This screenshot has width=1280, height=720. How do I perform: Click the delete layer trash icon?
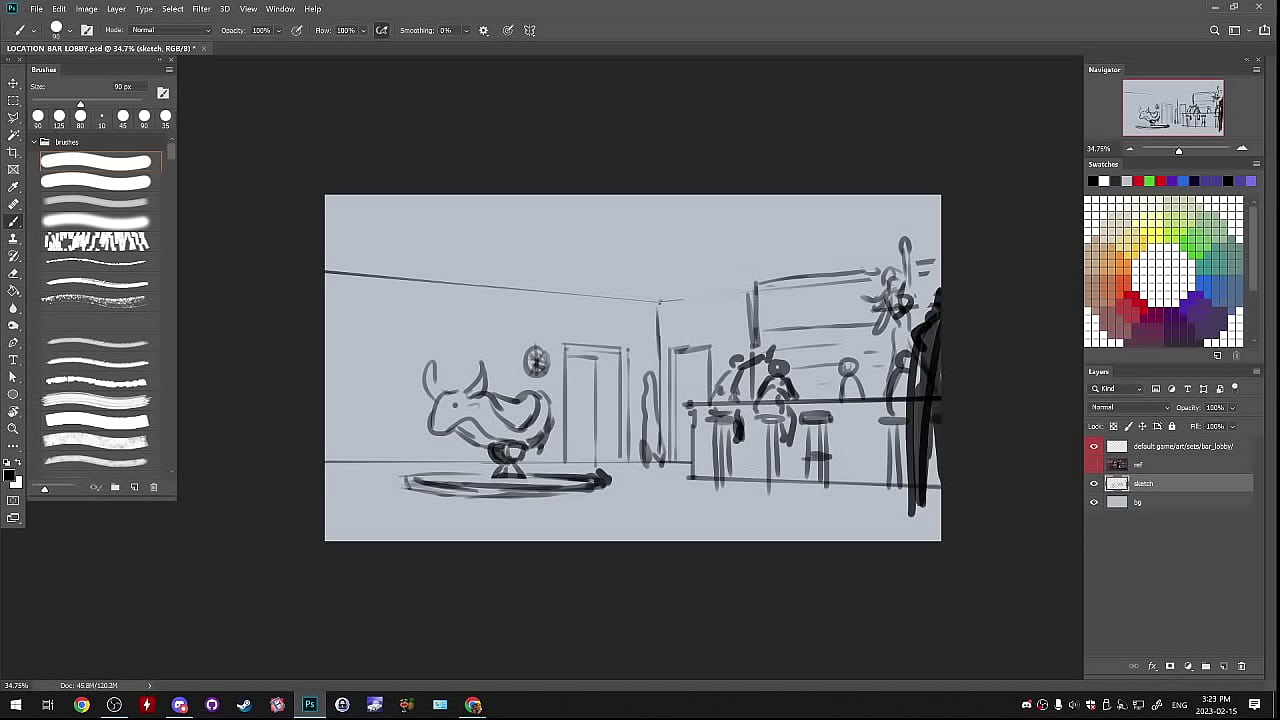[x=1242, y=666]
